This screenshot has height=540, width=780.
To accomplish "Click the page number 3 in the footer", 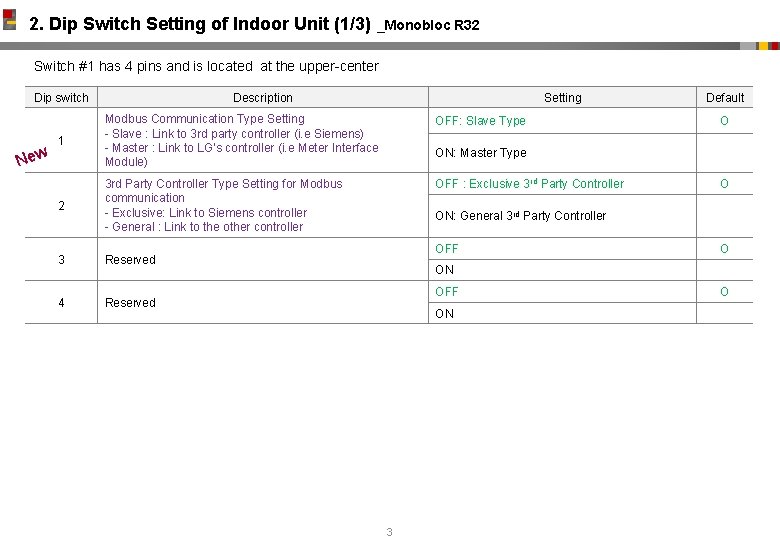I will [389, 532].
